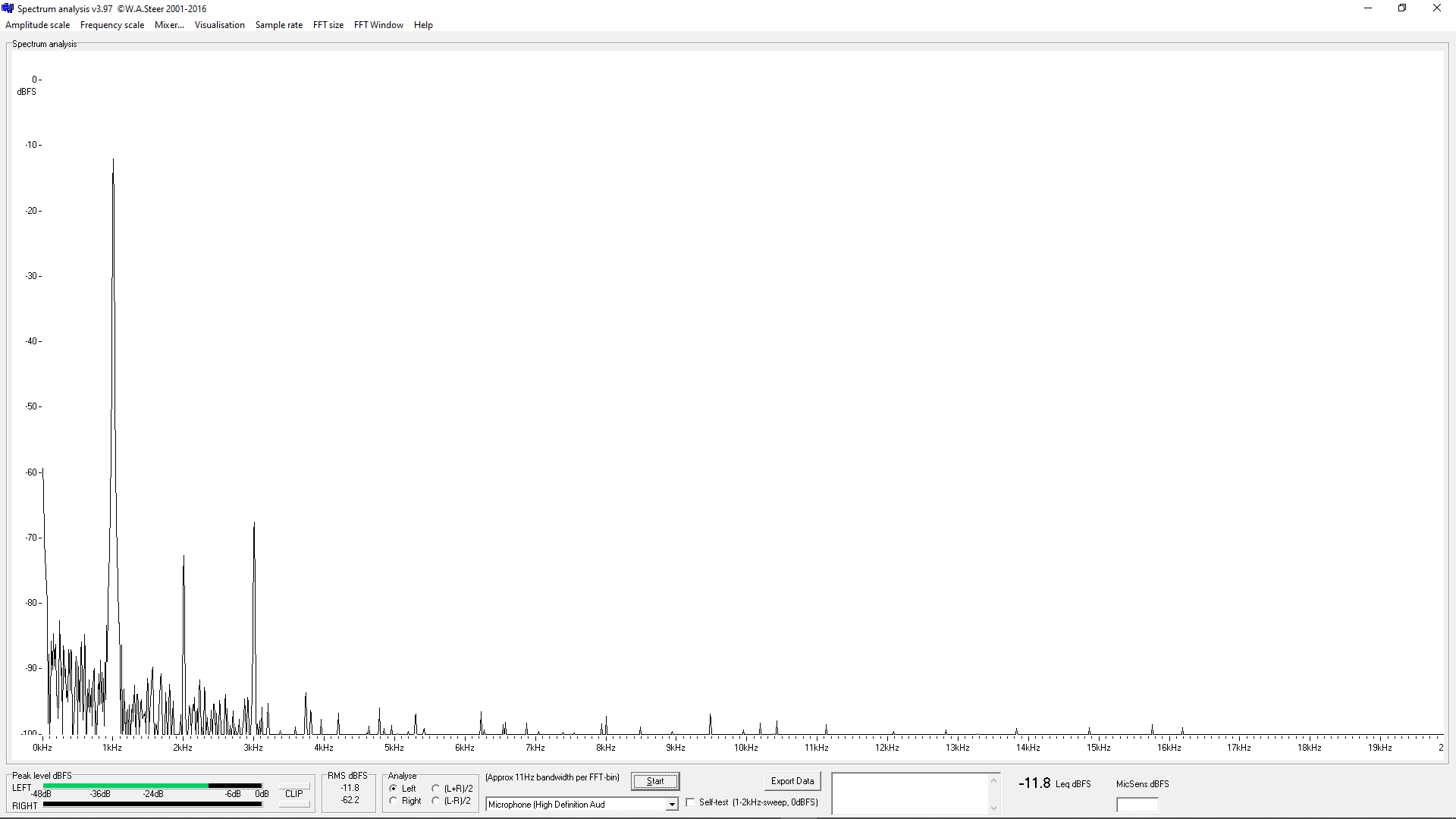Click the text box scroll-down arrow

coord(993,808)
